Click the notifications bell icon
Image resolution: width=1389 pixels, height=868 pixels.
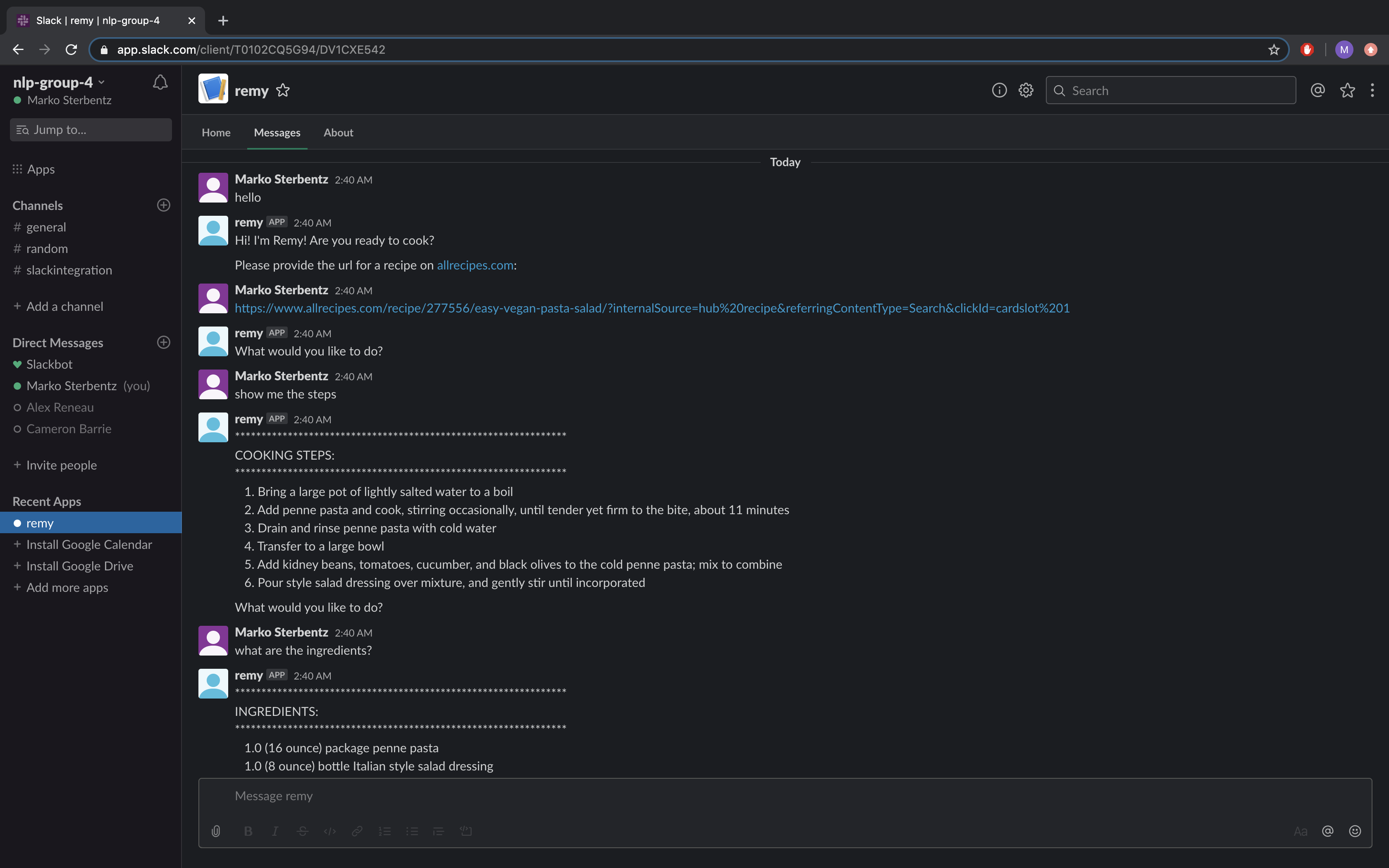(x=160, y=83)
